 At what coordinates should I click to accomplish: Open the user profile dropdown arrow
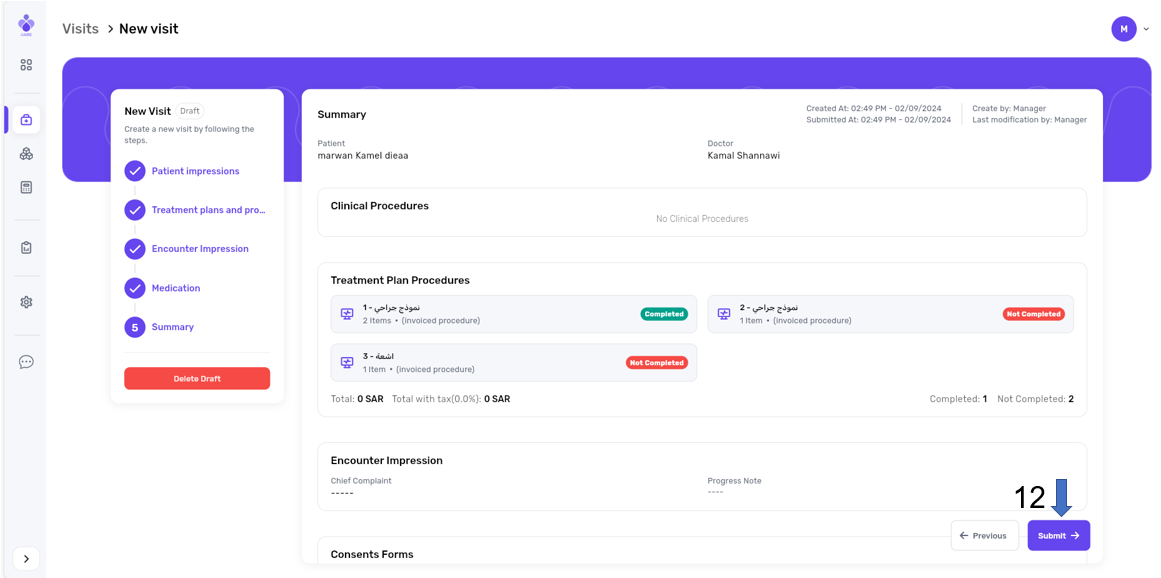coord(1146,29)
